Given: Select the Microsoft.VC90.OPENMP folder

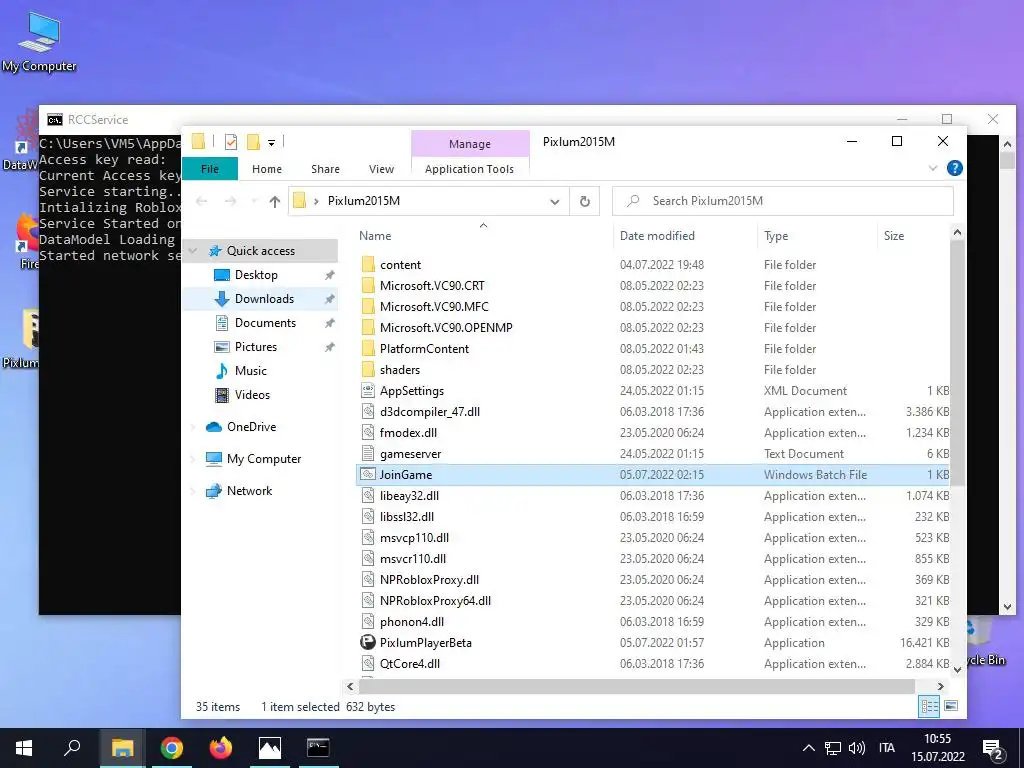Looking at the screenshot, I should [x=446, y=327].
